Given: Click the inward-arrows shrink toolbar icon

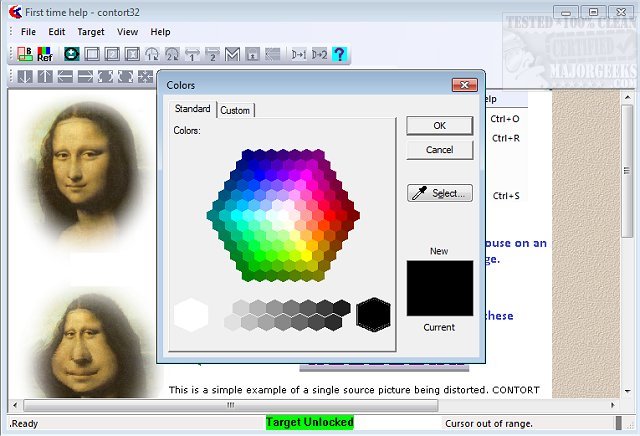Looking at the screenshot, I should [x=145, y=76].
